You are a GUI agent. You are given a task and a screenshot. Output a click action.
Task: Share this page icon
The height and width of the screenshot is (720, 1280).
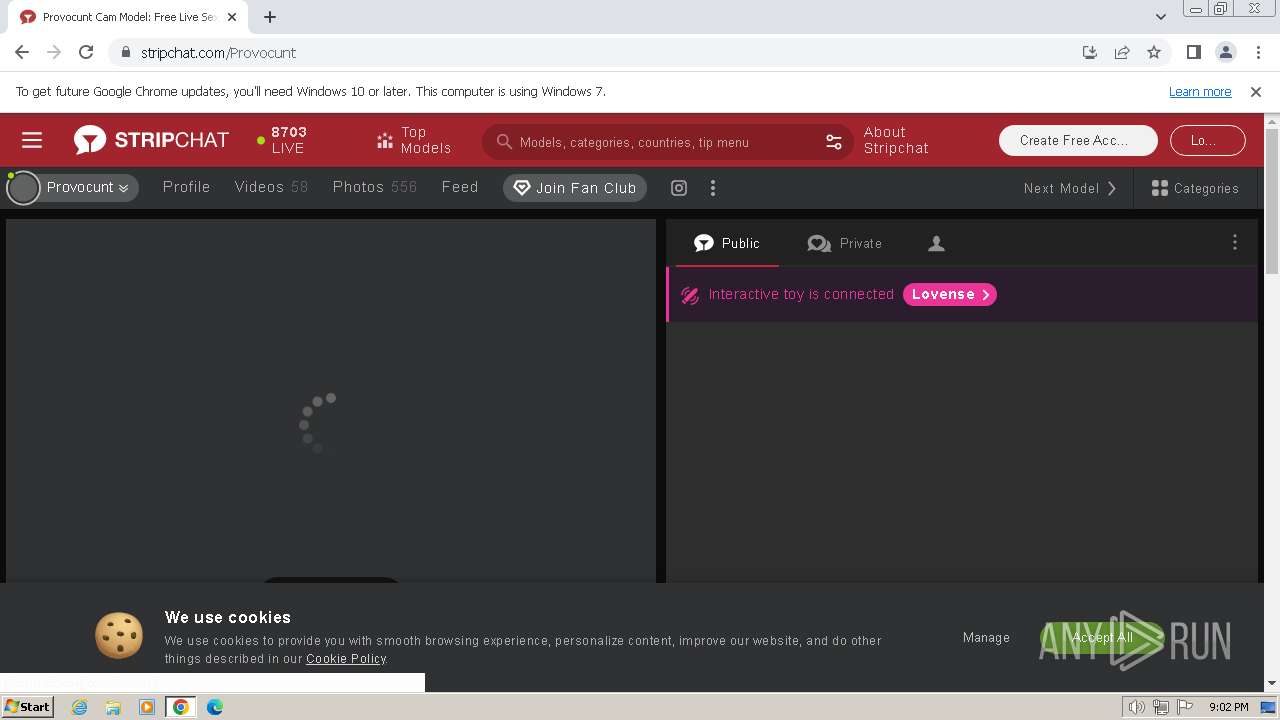pyautogui.click(x=1122, y=52)
